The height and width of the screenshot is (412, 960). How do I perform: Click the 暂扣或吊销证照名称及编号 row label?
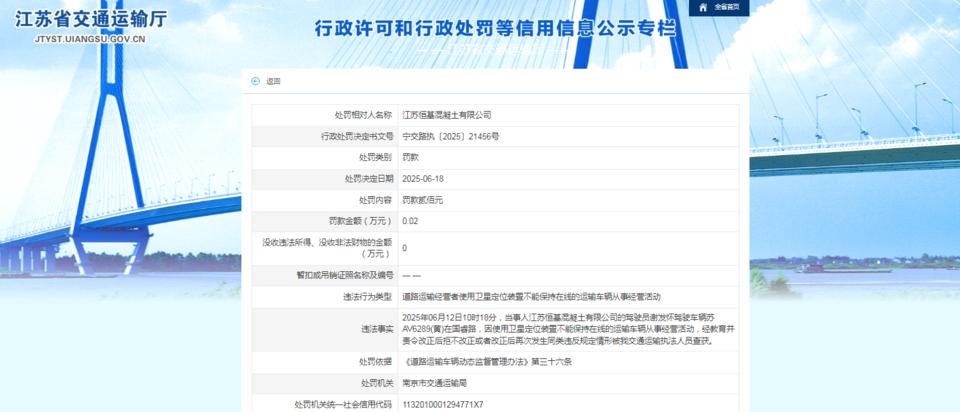(x=344, y=276)
